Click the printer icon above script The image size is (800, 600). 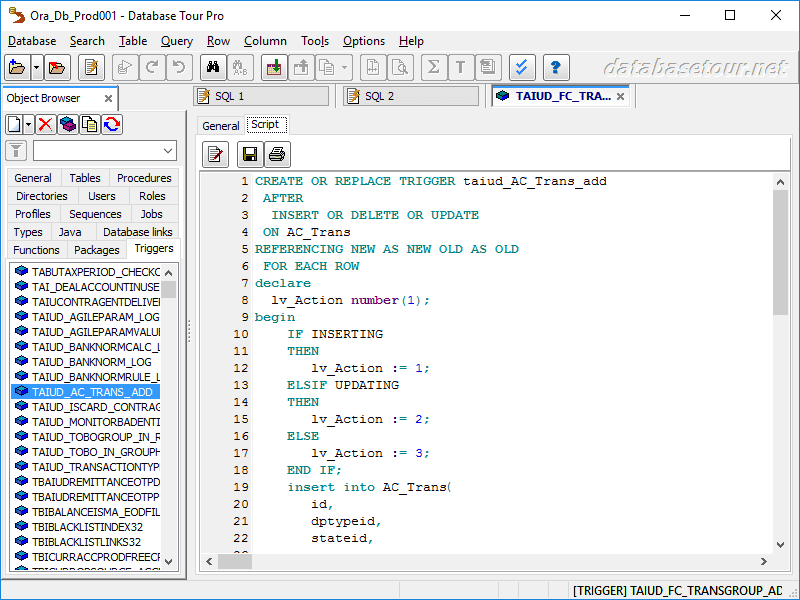pos(277,154)
